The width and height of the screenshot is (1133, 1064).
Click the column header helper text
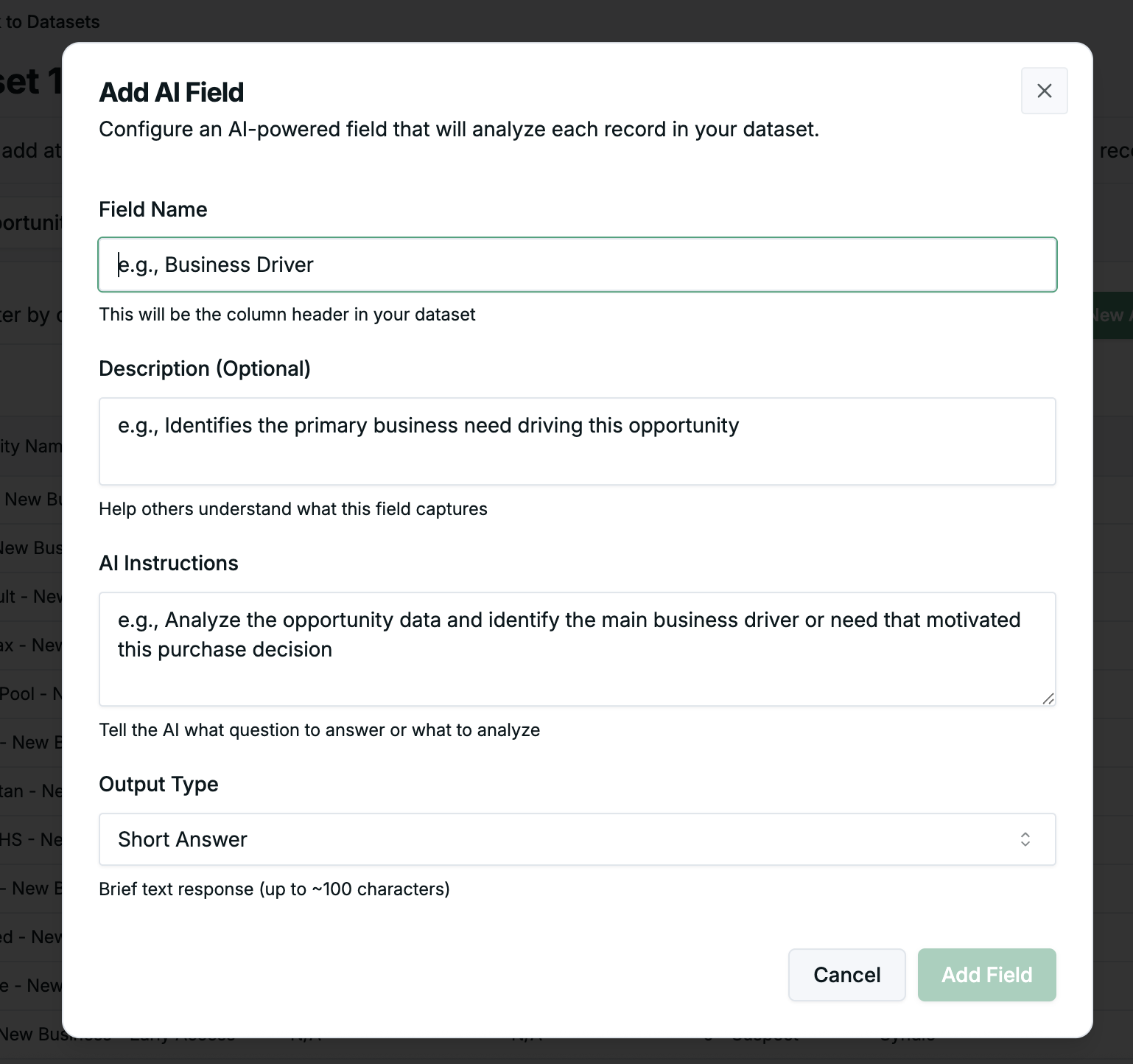tap(287, 315)
